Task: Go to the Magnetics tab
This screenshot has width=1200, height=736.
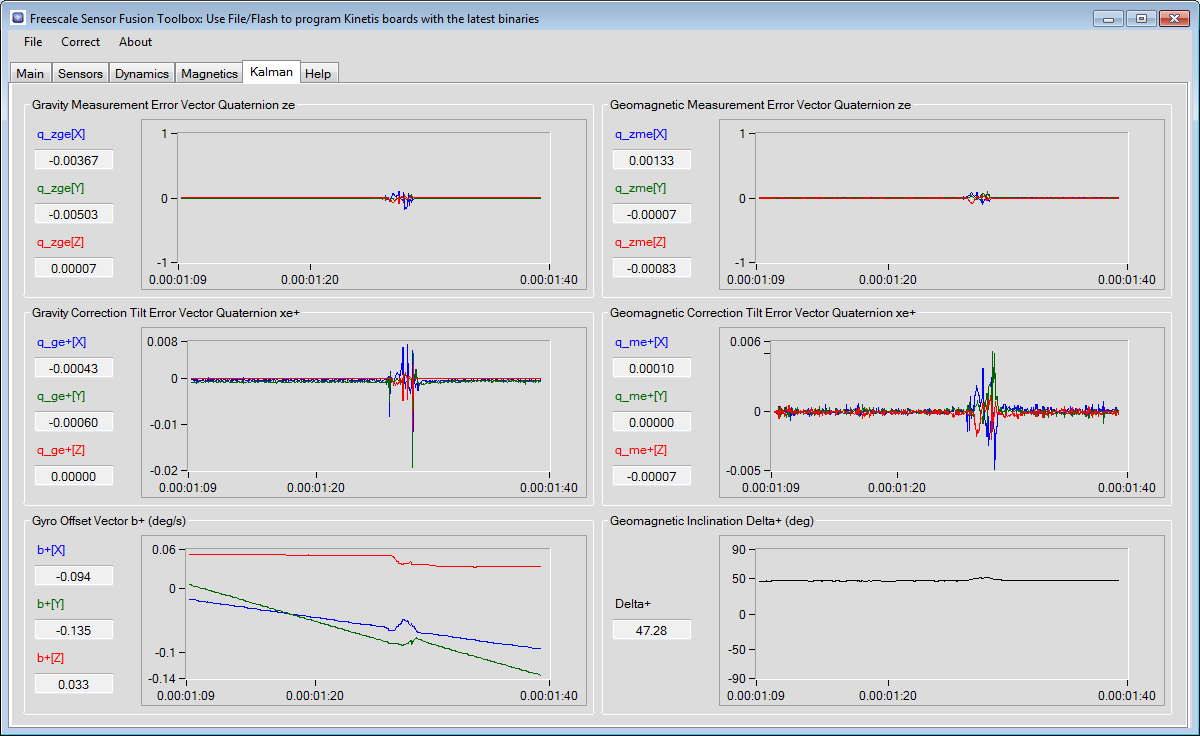Action: [209, 73]
